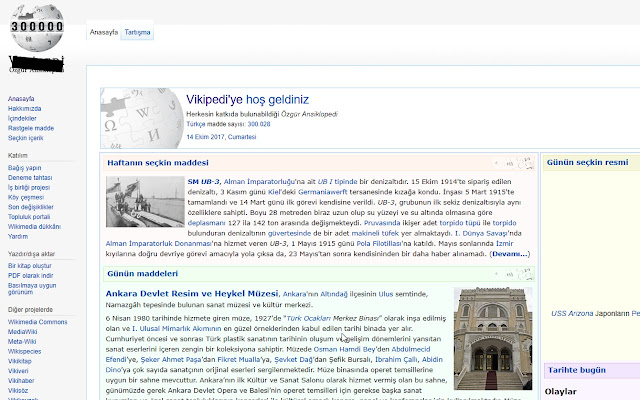Open Osman Hamdi Bey link

(344, 349)
